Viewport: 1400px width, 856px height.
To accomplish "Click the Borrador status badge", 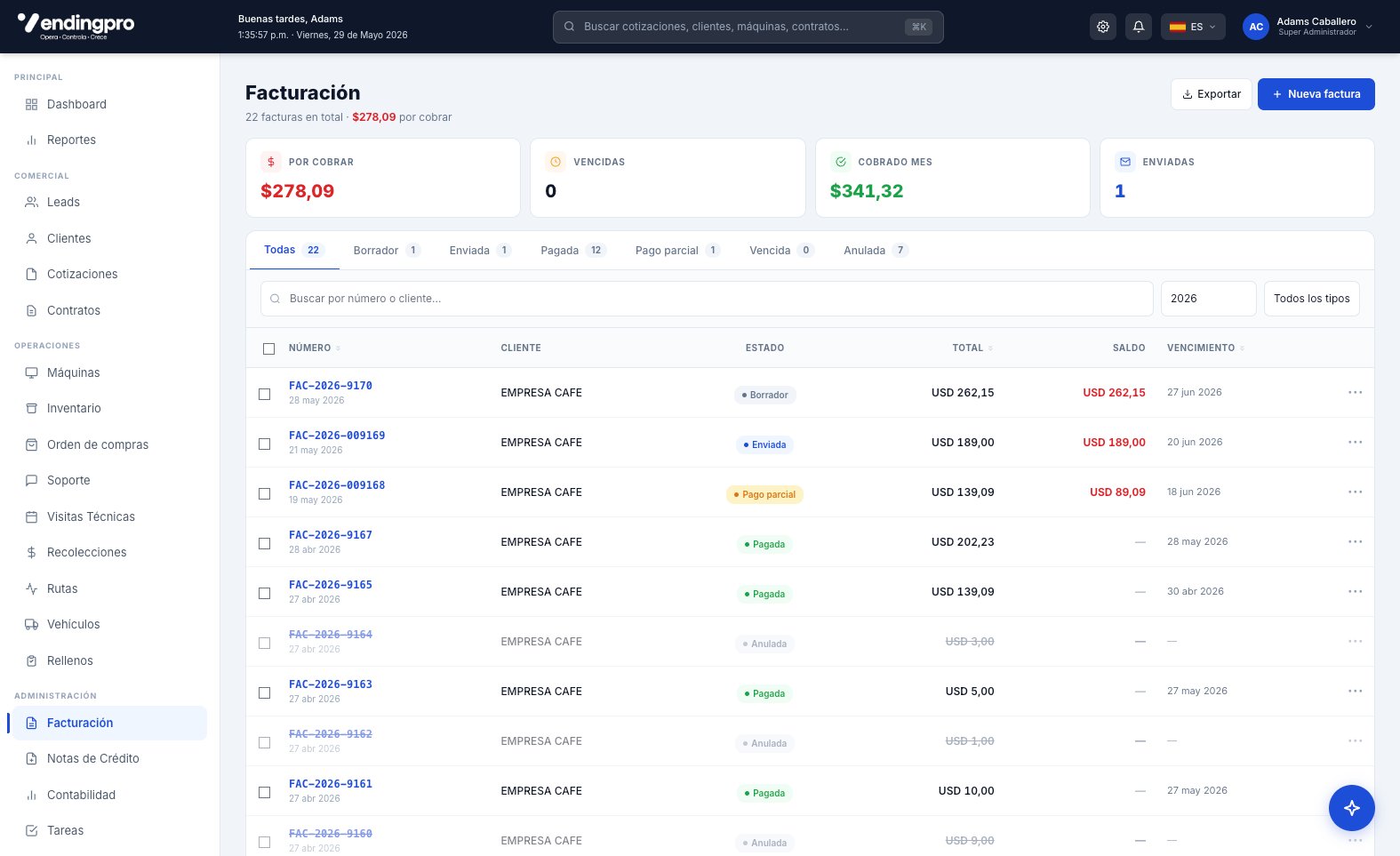I will (x=764, y=395).
